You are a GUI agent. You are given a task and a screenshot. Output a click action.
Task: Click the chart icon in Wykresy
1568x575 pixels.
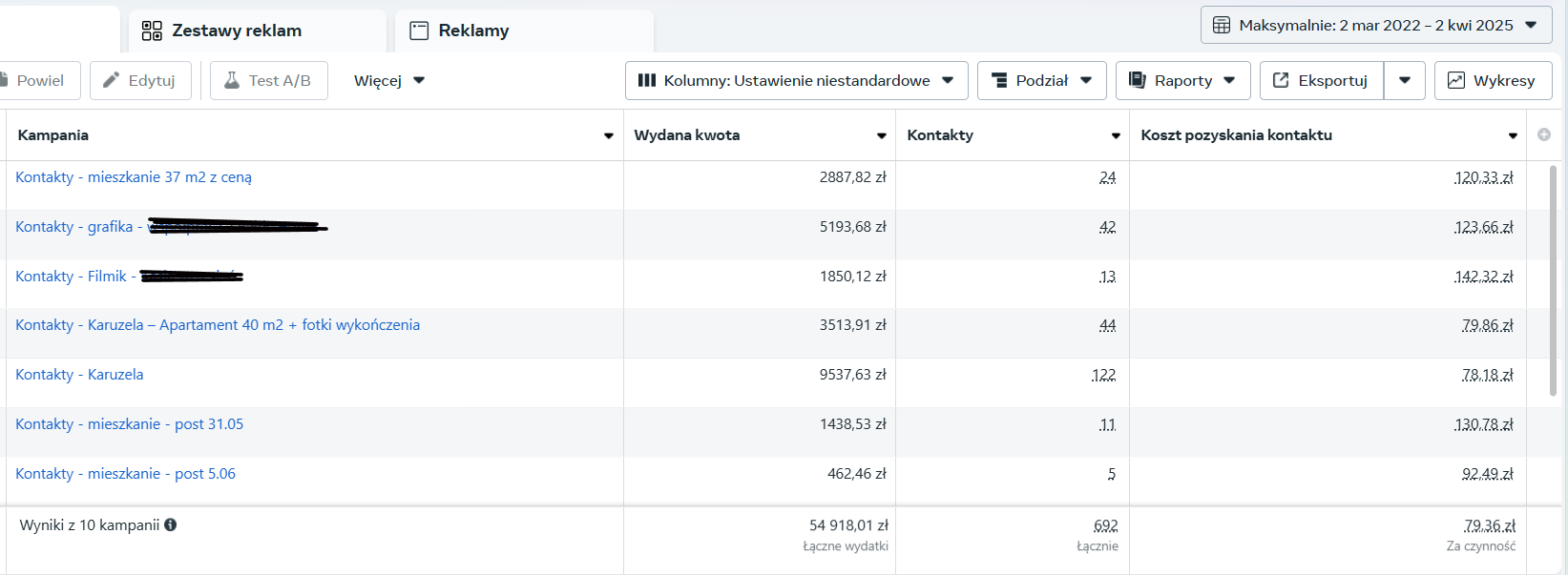coord(1456,81)
